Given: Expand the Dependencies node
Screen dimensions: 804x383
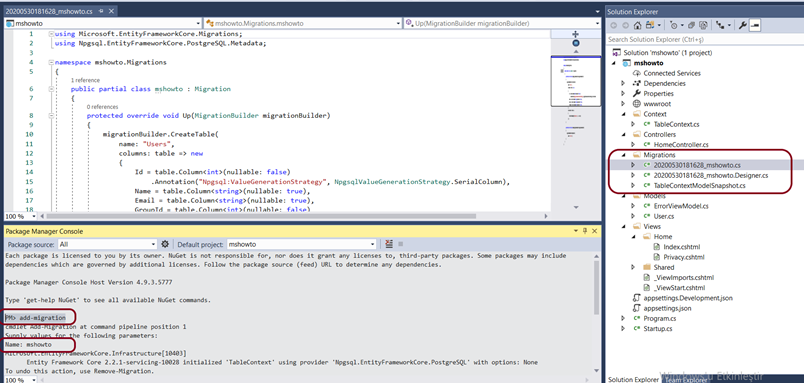Looking at the screenshot, I should click(623, 83).
